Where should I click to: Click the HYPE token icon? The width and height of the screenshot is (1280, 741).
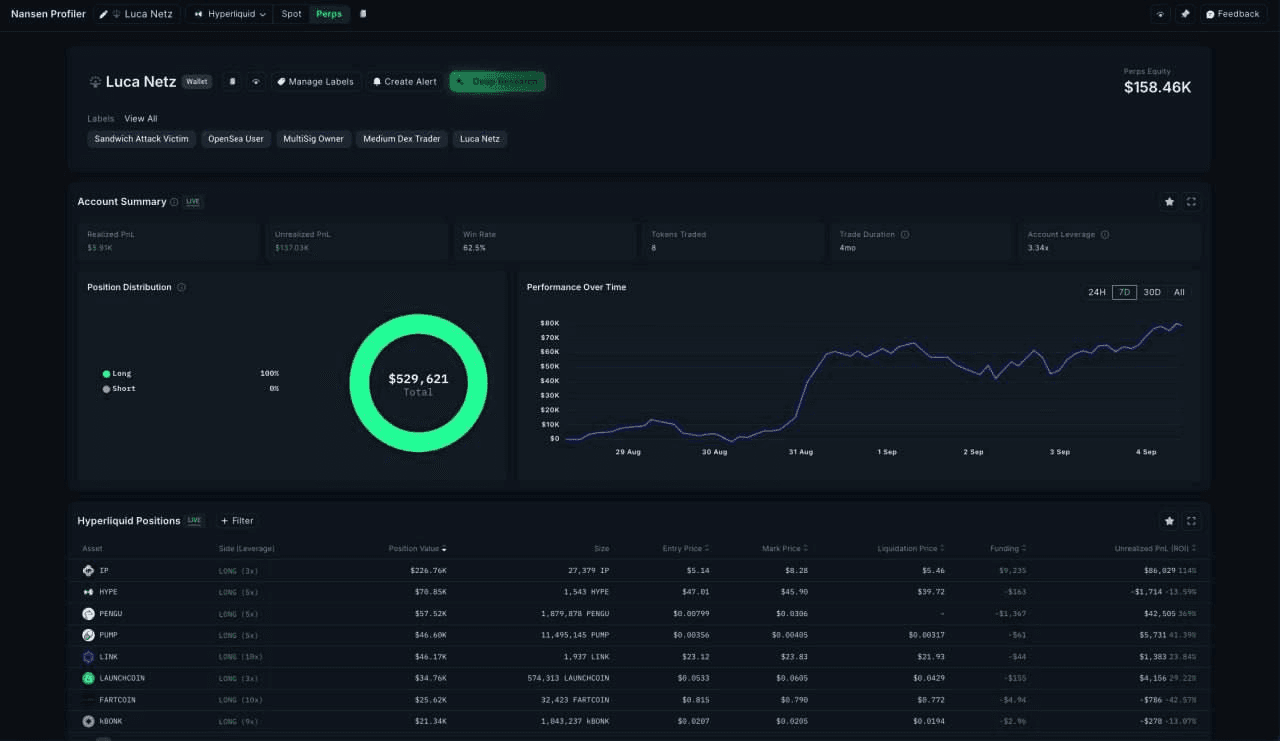click(88, 592)
